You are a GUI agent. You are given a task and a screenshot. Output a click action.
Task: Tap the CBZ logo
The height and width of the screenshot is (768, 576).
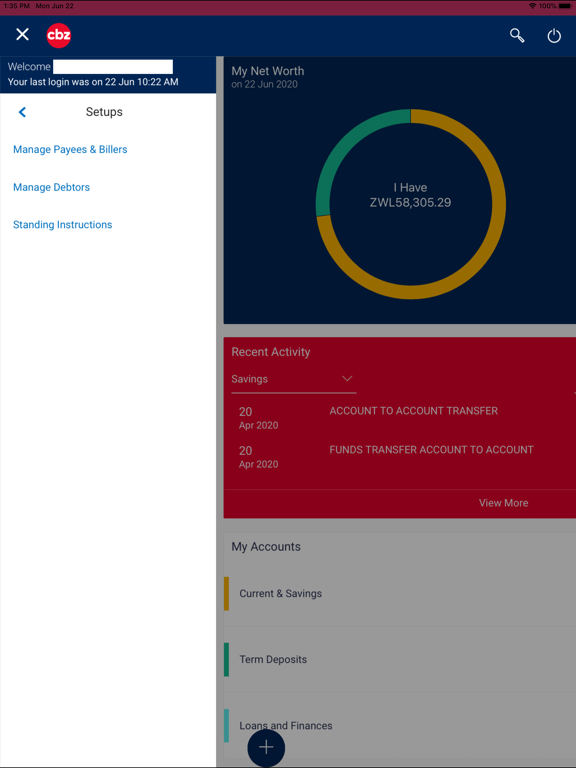[x=59, y=35]
